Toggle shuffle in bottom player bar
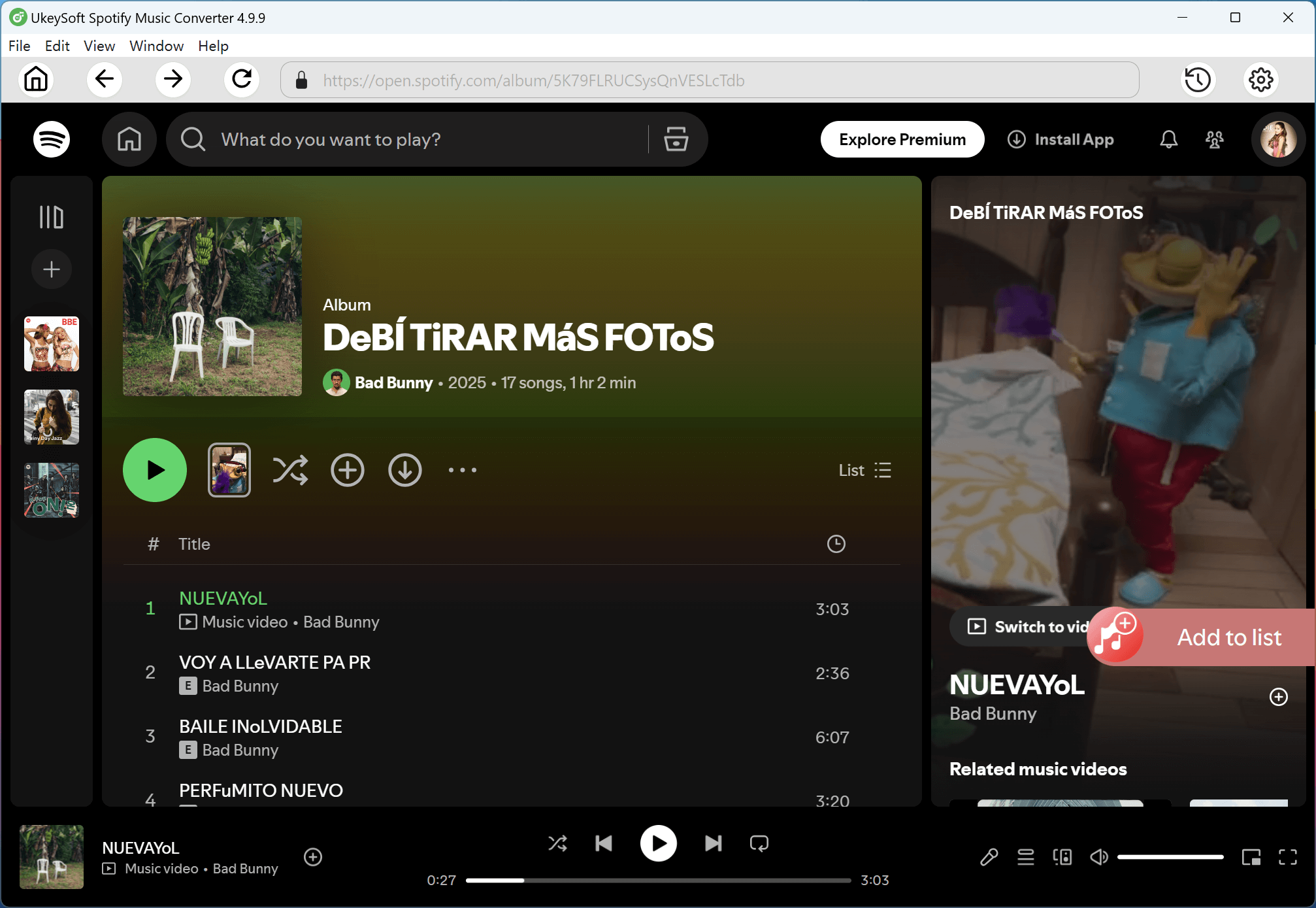 (557, 843)
